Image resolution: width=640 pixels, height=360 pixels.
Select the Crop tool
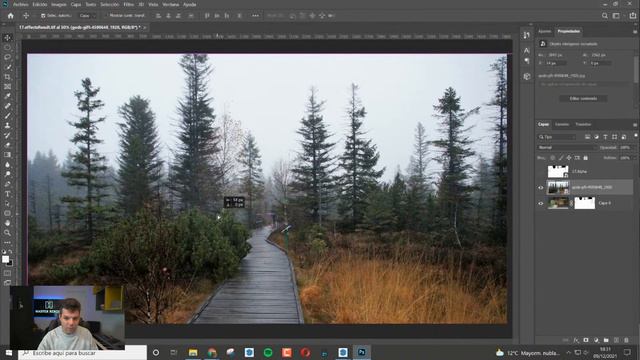coord(7,77)
